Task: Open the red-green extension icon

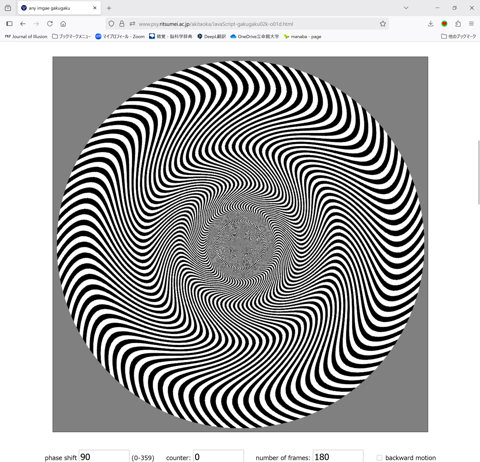Action: 444,24
